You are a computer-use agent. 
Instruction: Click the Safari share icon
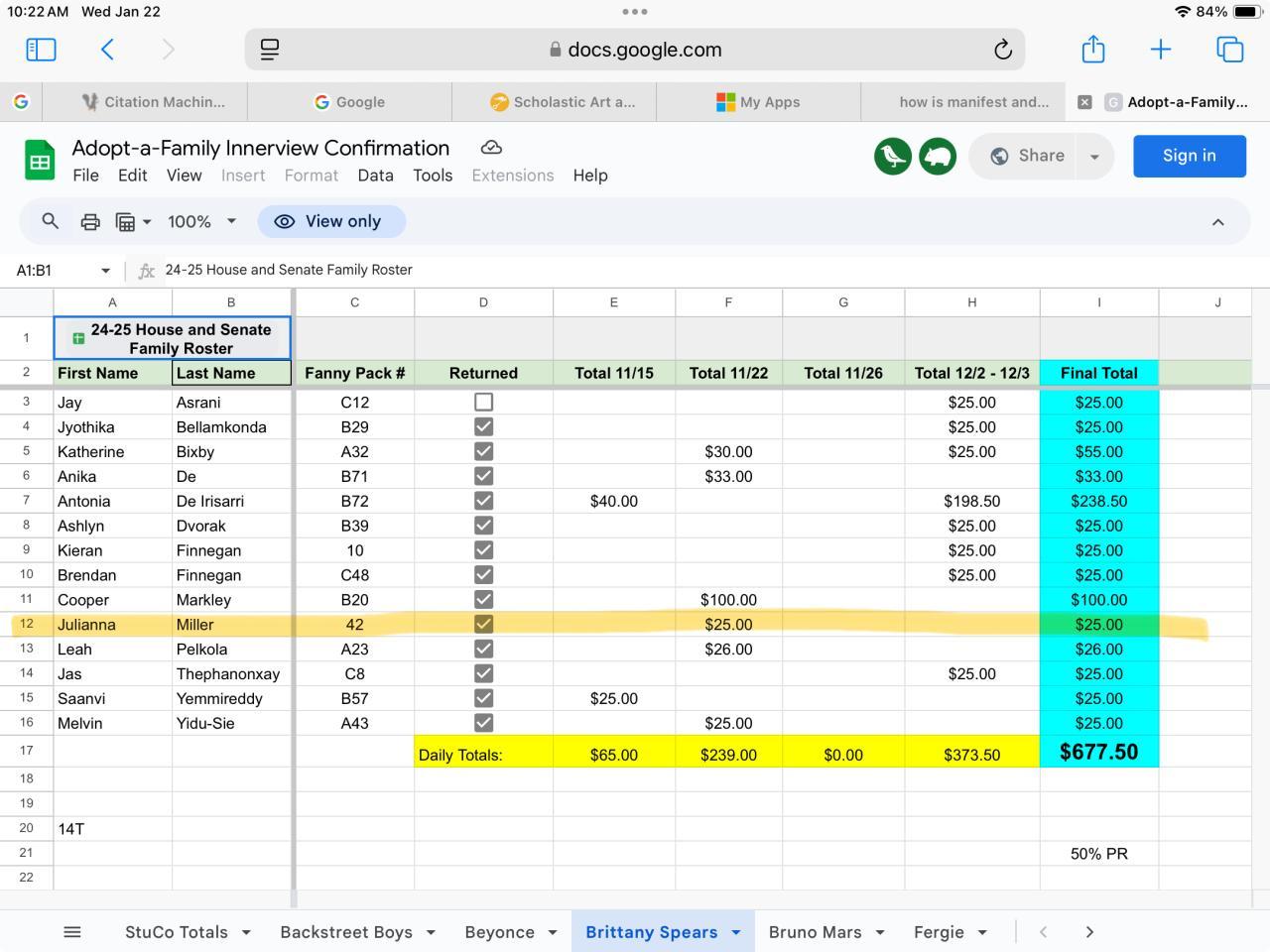1092,50
